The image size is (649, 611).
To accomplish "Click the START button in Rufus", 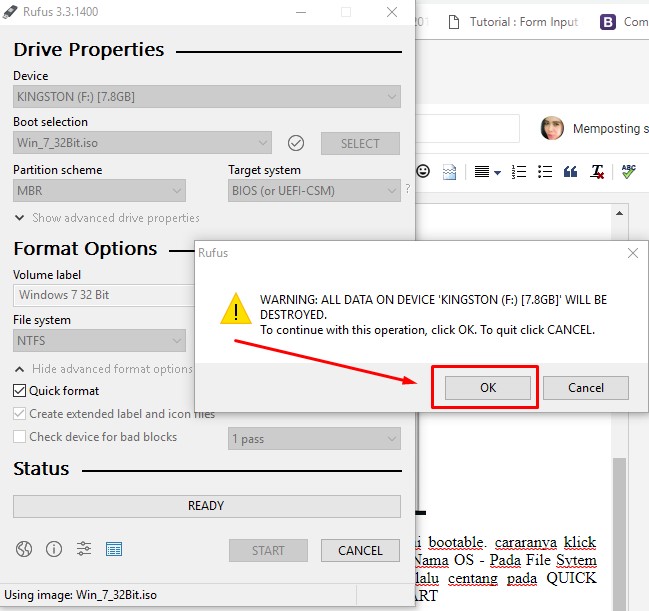I will [268, 550].
